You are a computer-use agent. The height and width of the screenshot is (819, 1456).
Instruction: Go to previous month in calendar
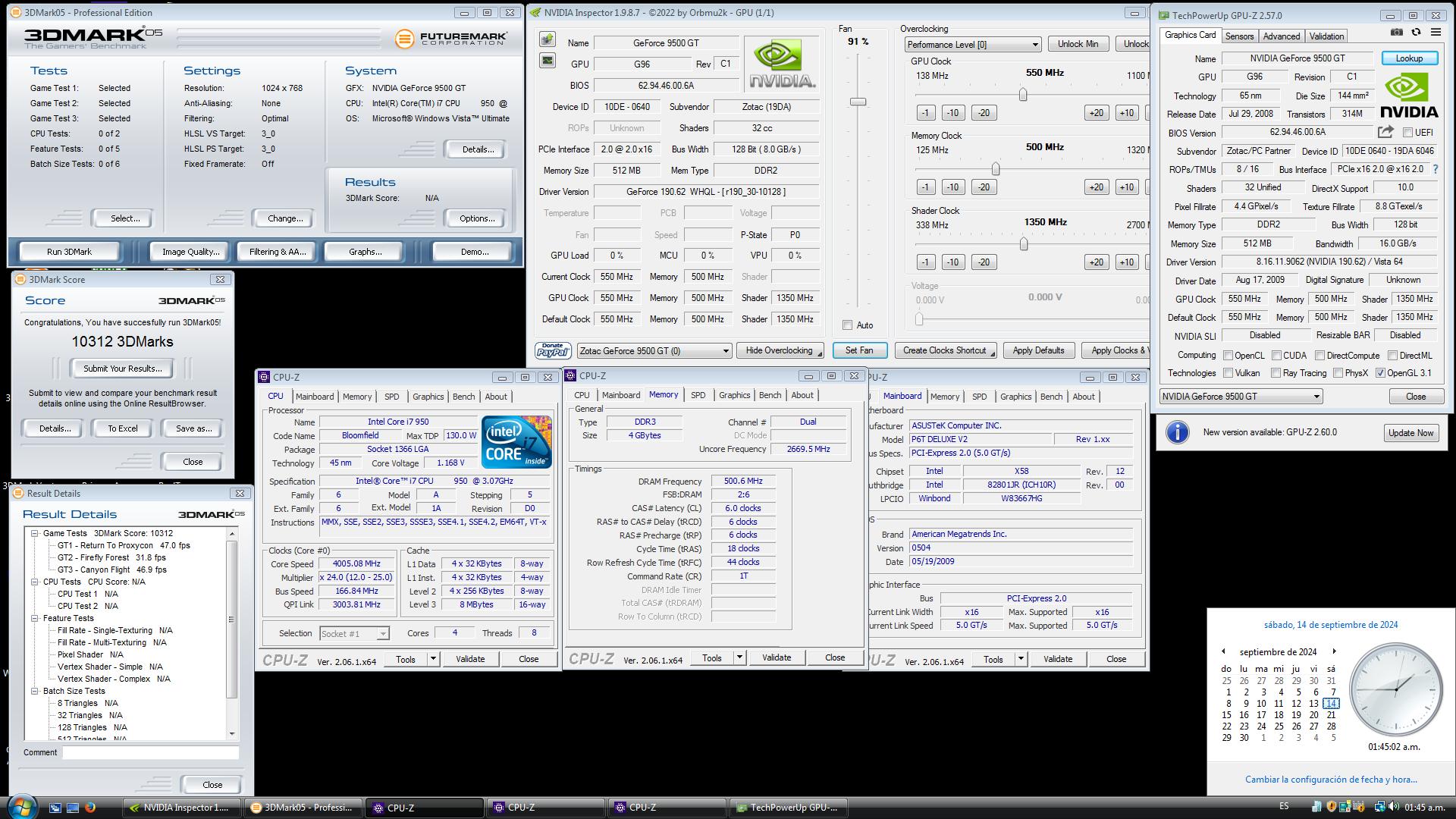click(x=1223, y=651)
